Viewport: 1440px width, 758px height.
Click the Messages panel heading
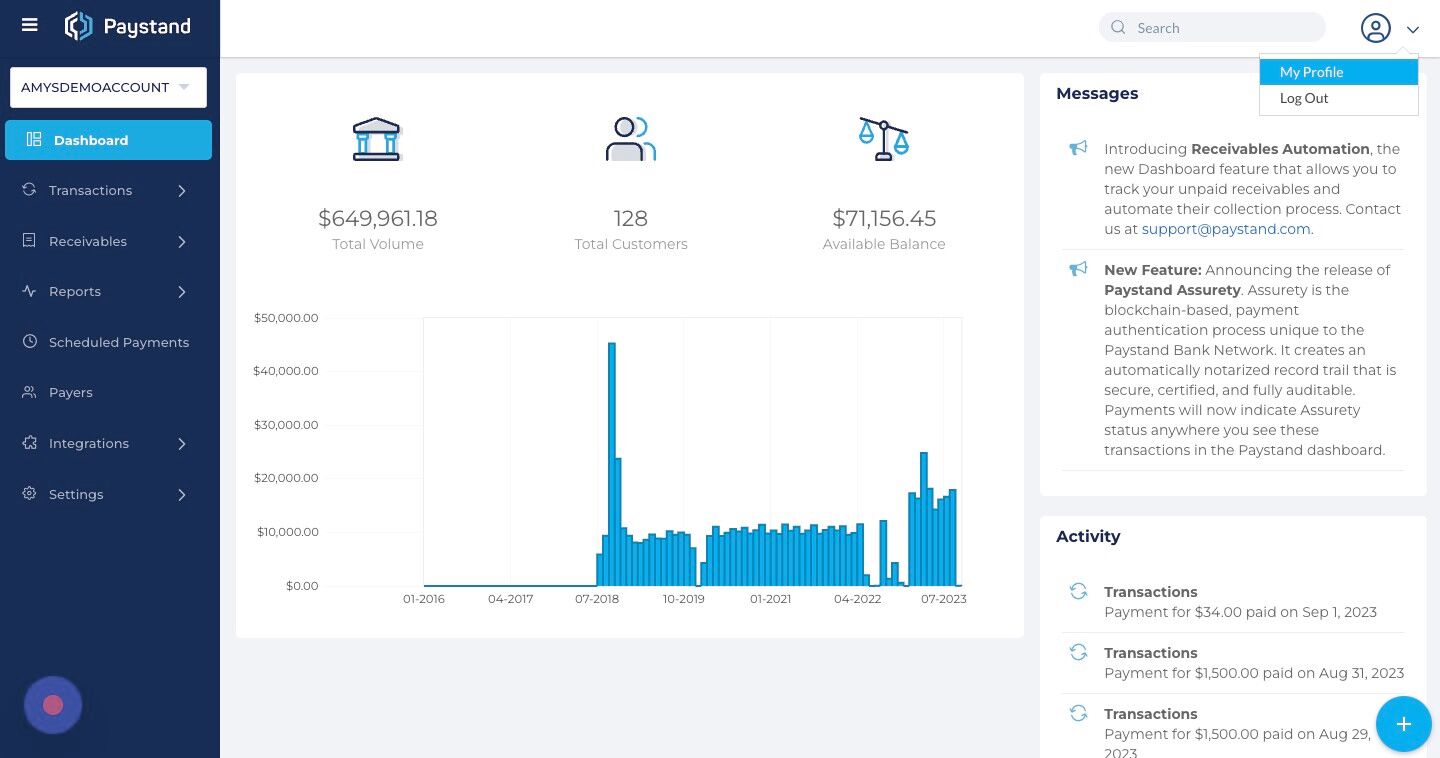tap(1097, 93)
